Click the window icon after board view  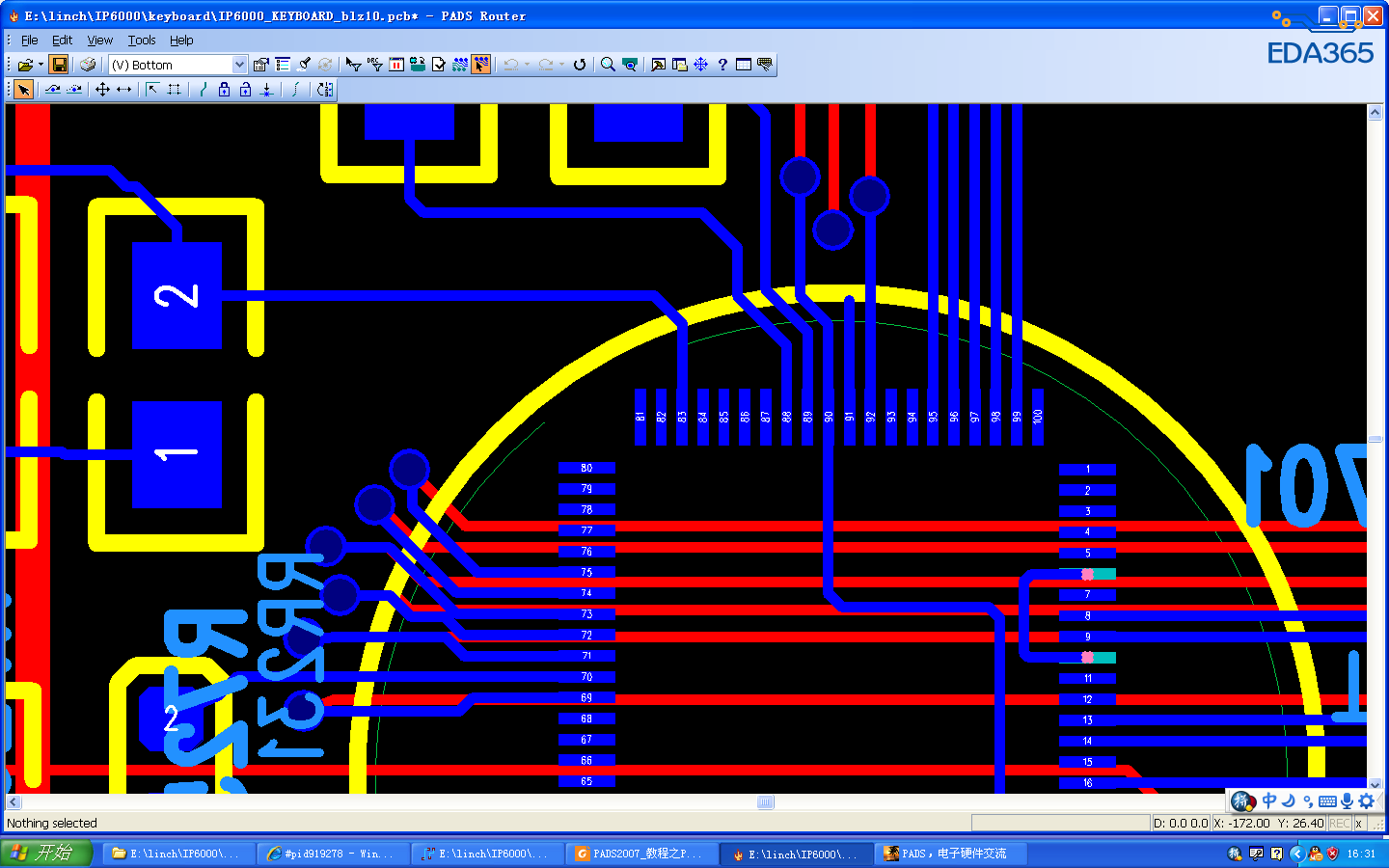click(x=658, y=65)
